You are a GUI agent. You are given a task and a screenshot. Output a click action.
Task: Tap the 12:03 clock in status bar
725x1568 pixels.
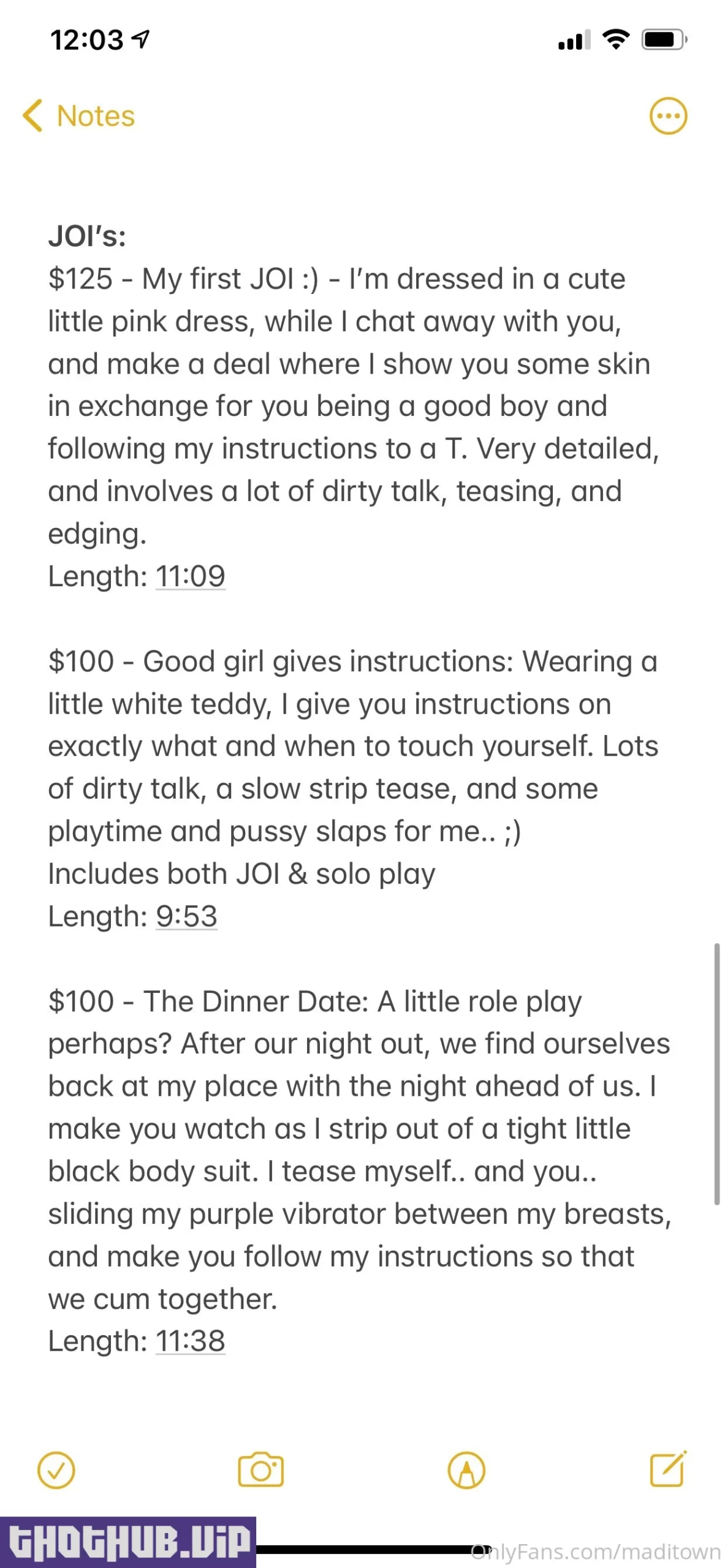(x=87, y=40)
